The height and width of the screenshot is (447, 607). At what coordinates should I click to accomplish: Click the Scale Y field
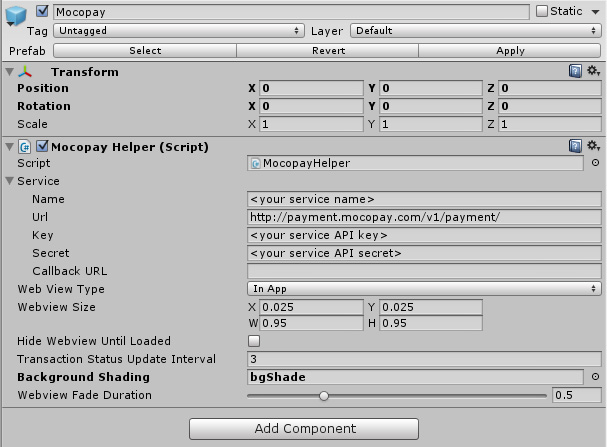pos(431,124)
